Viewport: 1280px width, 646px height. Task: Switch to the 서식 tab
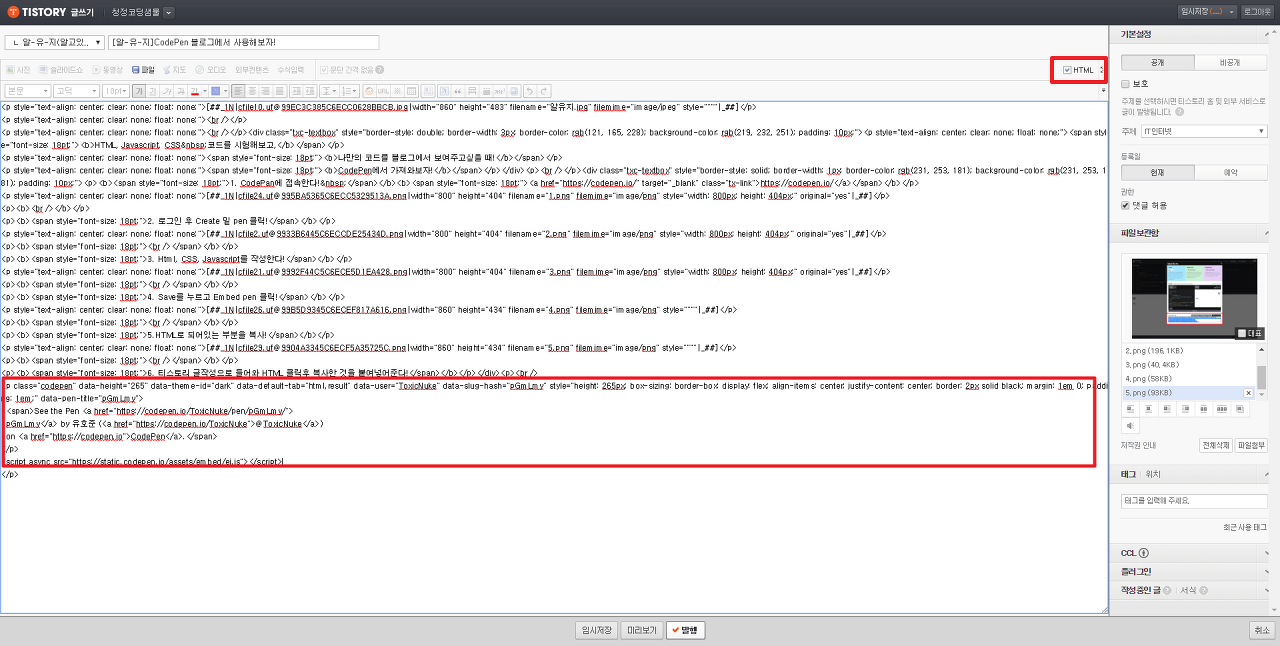tap(1188, 590)
